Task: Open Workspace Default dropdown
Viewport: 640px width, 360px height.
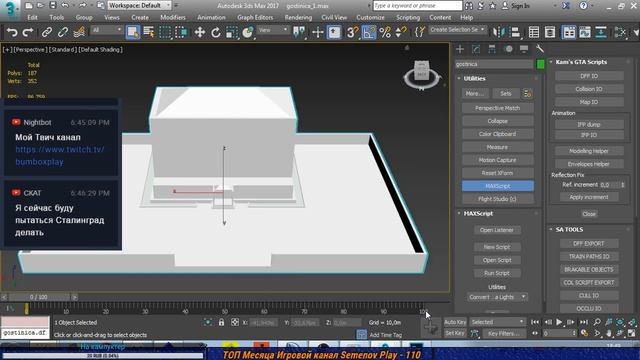Action: tap(139, 6)
